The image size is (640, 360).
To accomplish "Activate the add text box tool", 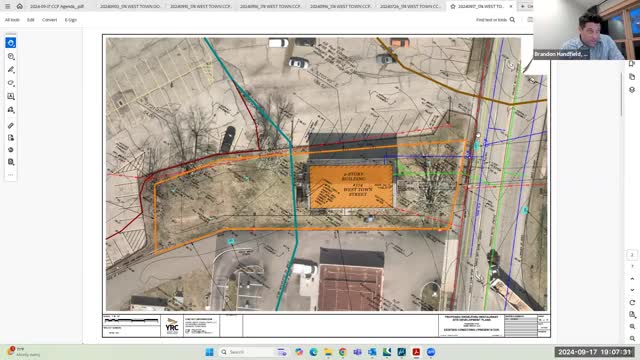I will [x=11, y=96].
